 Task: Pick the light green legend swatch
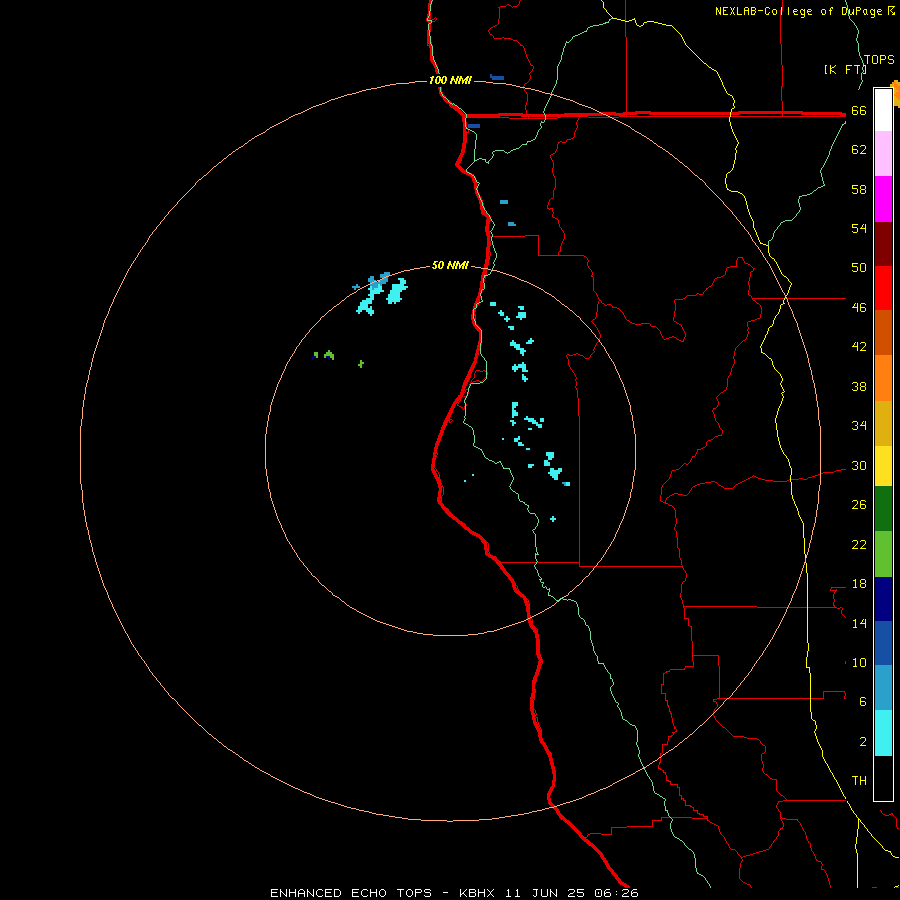tap(883, 554)
